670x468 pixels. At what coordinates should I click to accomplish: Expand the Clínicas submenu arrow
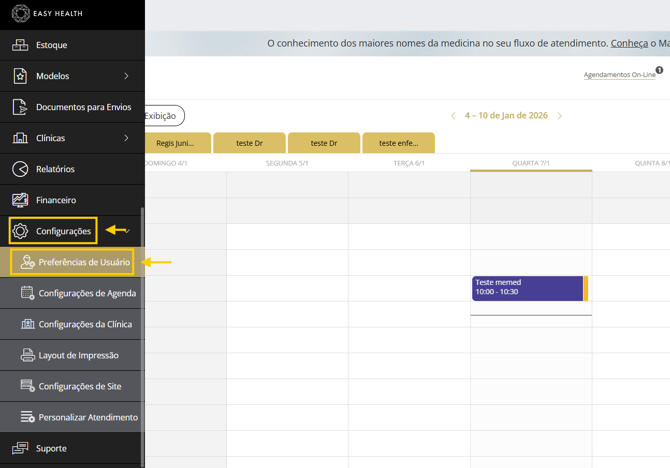126,138
